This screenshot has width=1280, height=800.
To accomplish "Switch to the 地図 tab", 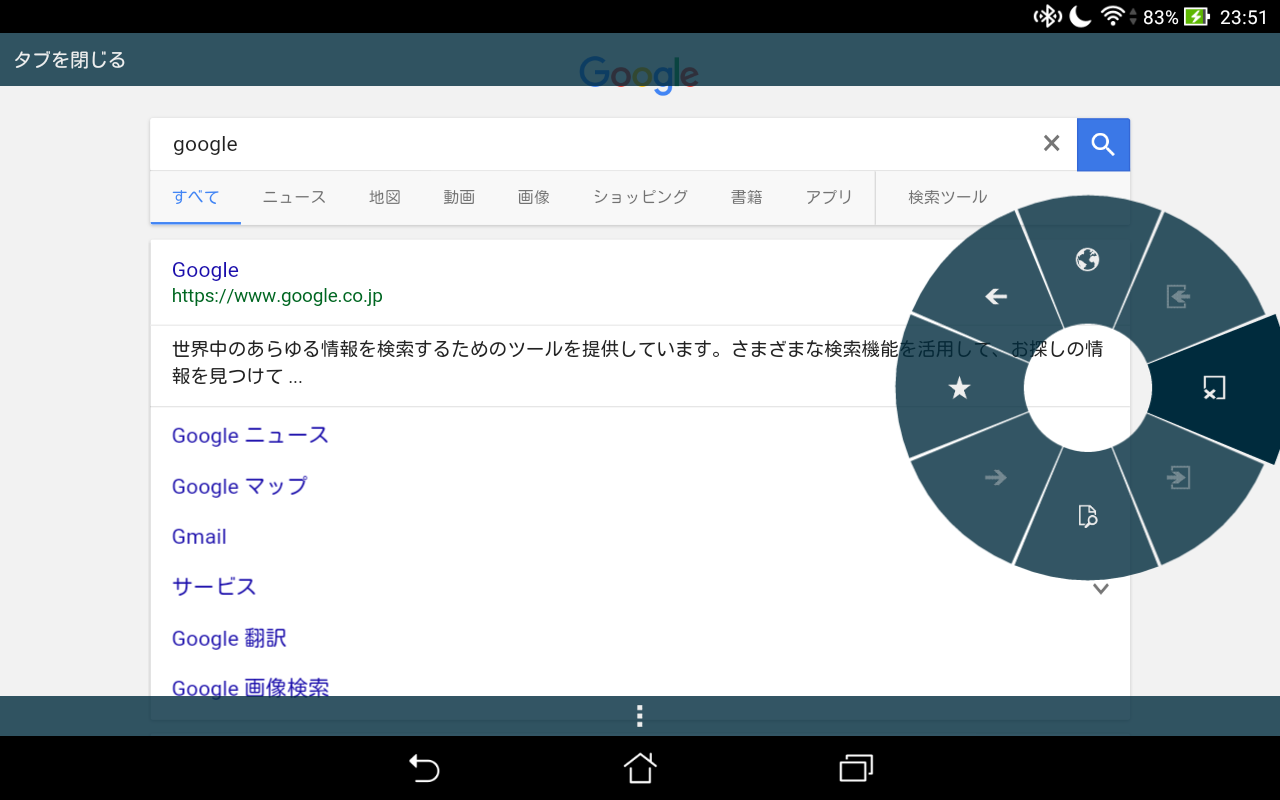I will pyautogui.click(x=385, y=197).
